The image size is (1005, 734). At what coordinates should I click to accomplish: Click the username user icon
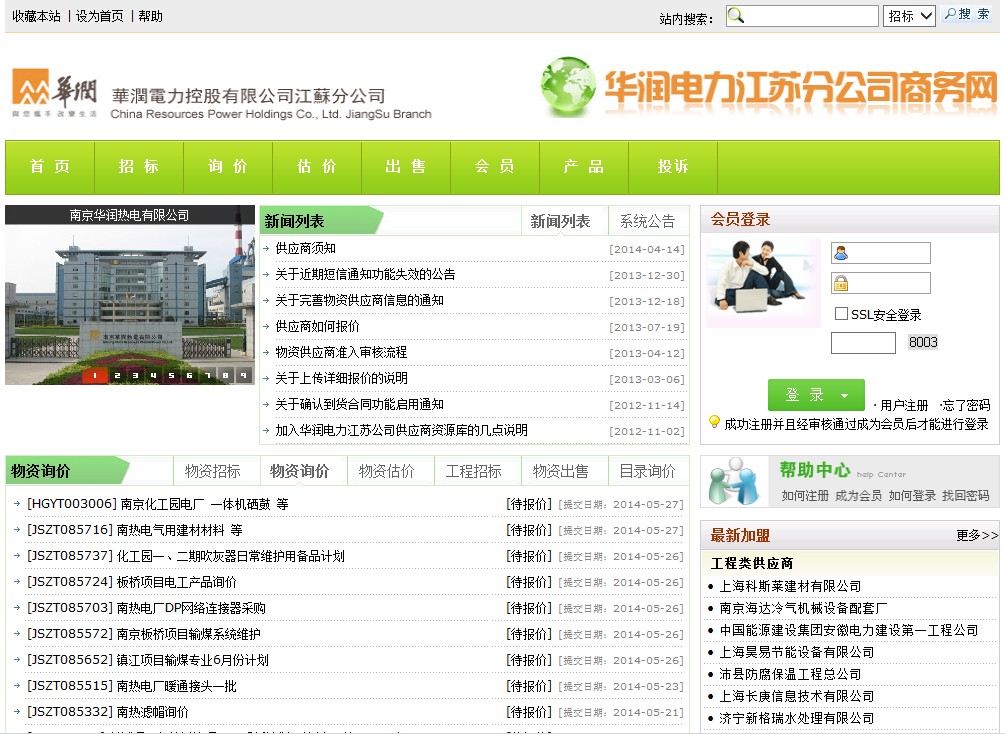(841, 253)
